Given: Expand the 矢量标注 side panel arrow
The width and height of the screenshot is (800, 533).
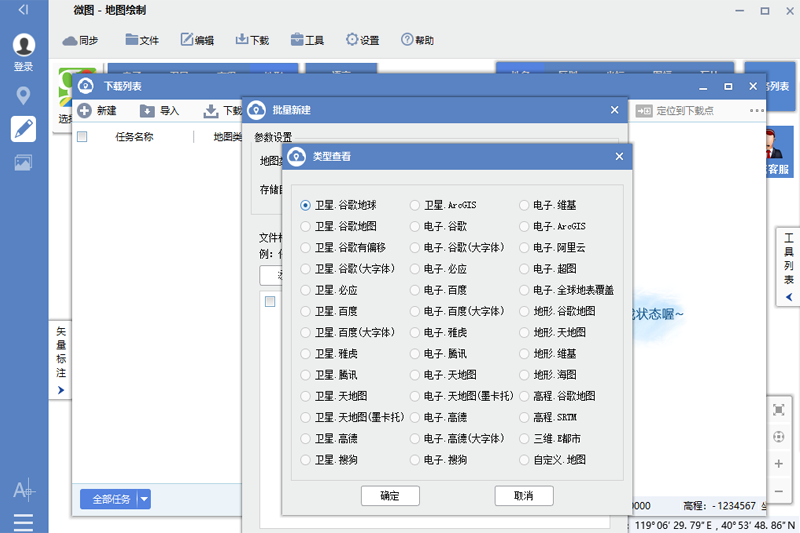Looking at the screenshot, I should [x=61, y=390].
